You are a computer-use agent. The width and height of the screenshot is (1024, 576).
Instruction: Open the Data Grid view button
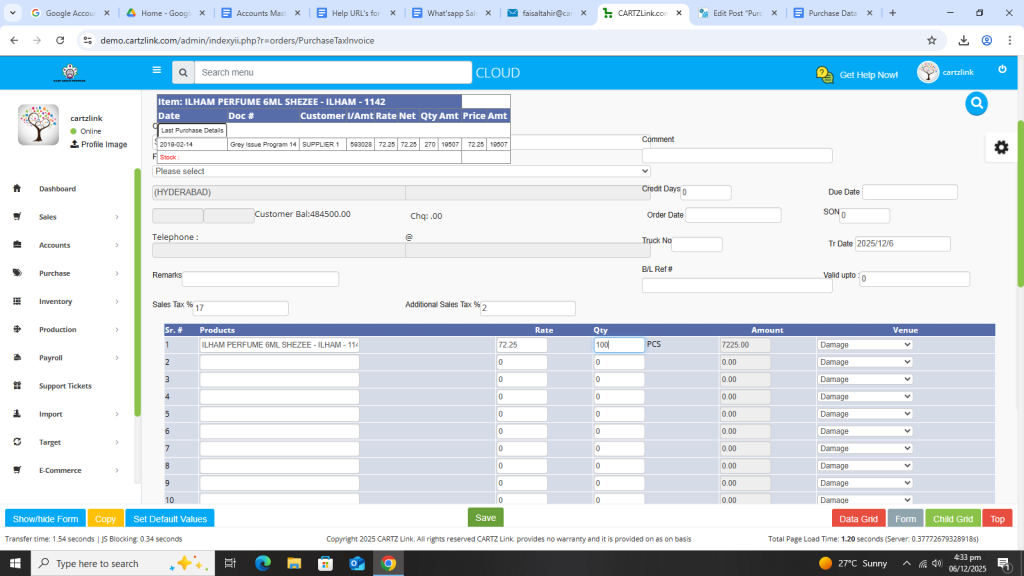click(858, 519)
